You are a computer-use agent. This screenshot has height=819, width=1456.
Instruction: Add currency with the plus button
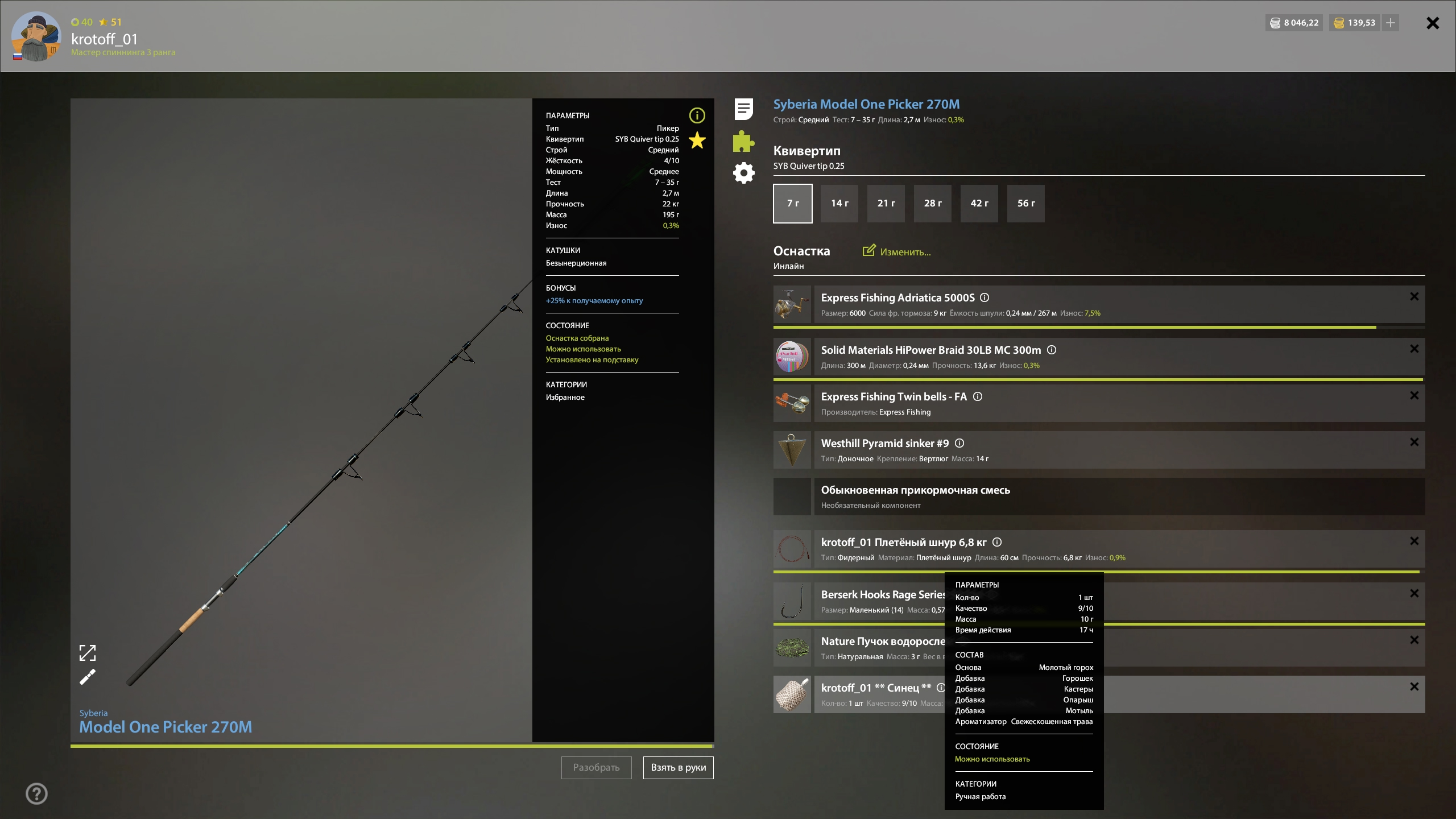[x=1391, y=23]
